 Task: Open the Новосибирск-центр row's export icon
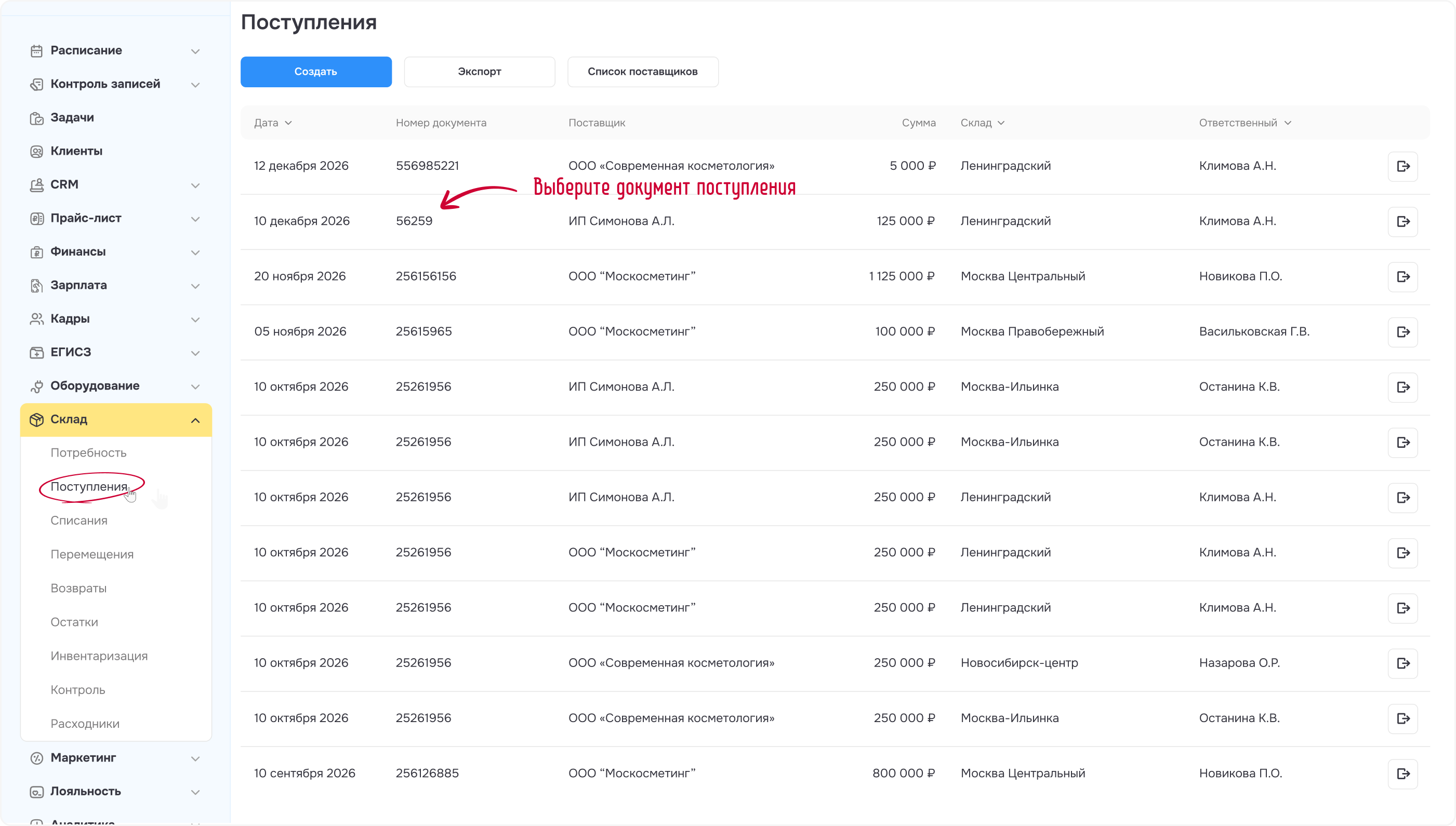(1402, 663)
